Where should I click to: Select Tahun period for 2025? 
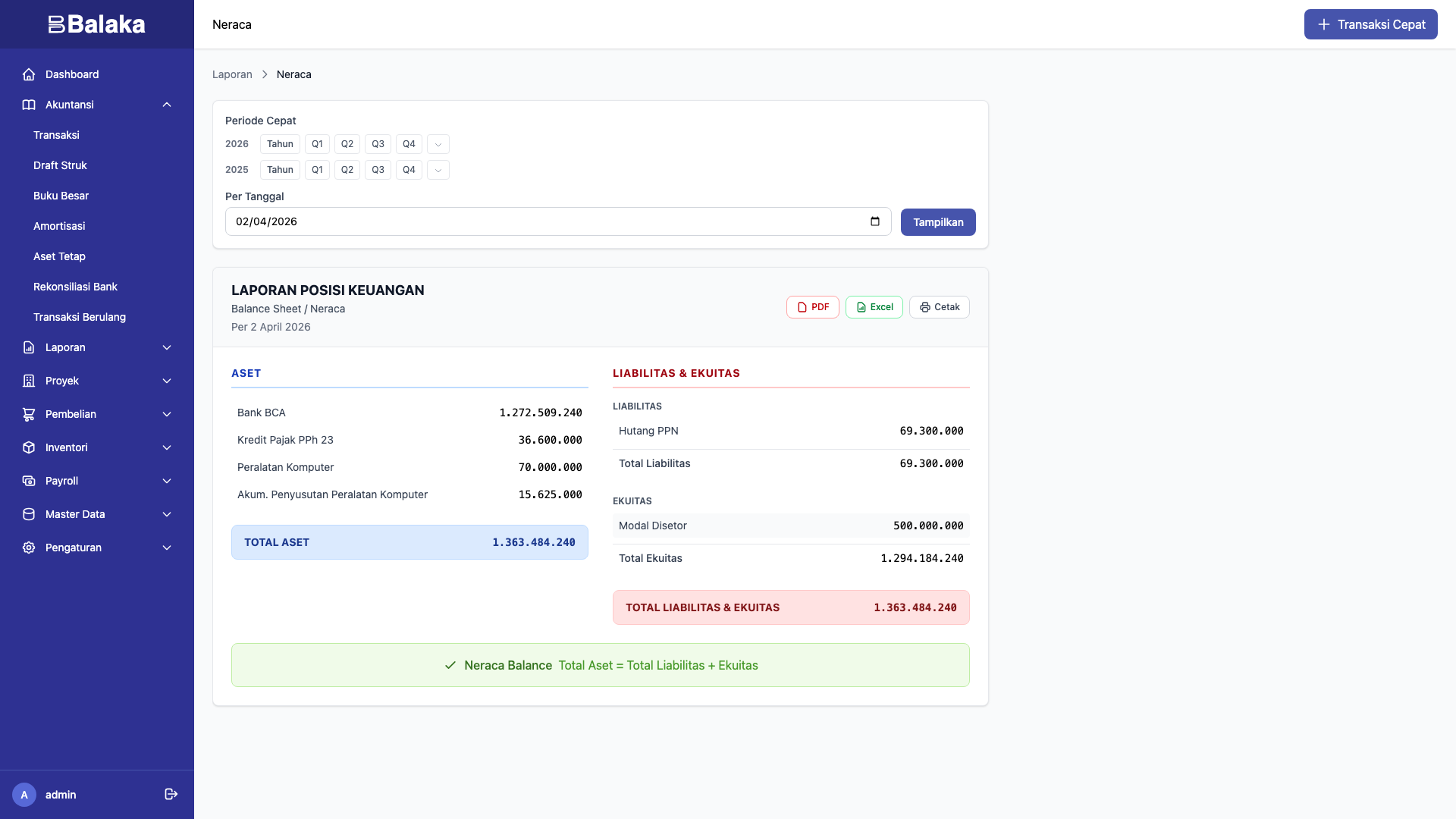click(x=280, y=170)
